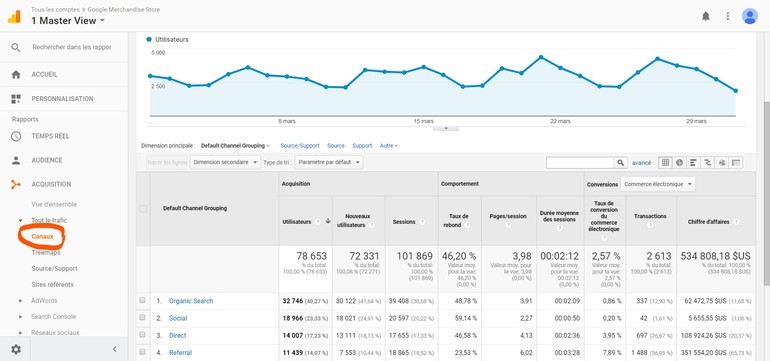Collapse the sidebar with the chevron
Screen dimensions: 770x361
coord(114,349)
